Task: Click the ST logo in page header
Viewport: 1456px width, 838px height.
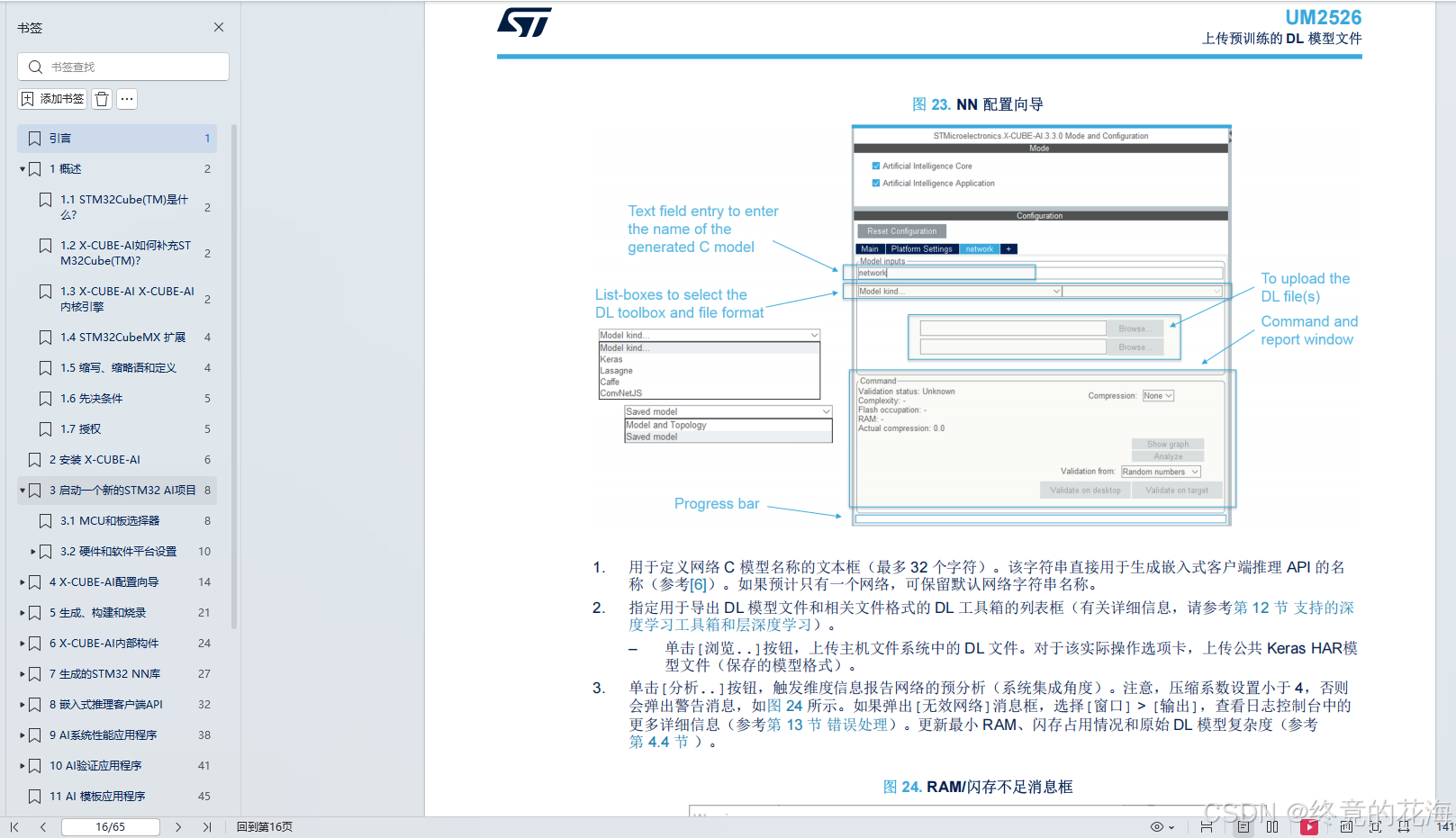Action: (525, 23)
